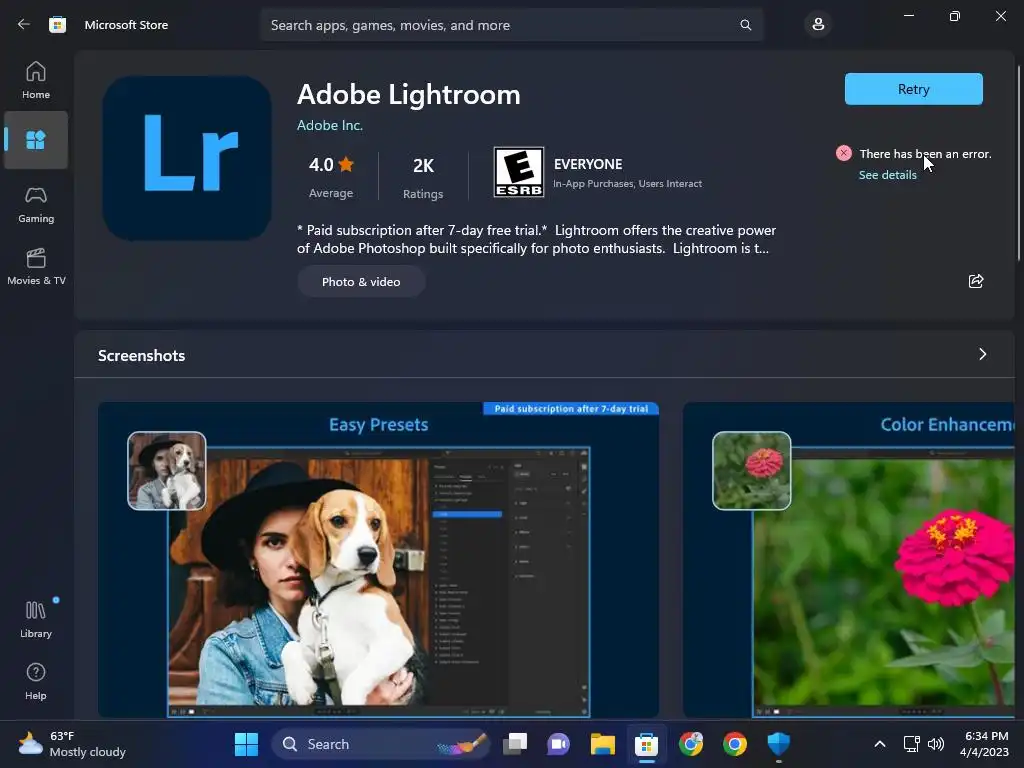Open Movies & TV section
The width and height of the screenshot is (1024, 768).
(x=36, y=266)
